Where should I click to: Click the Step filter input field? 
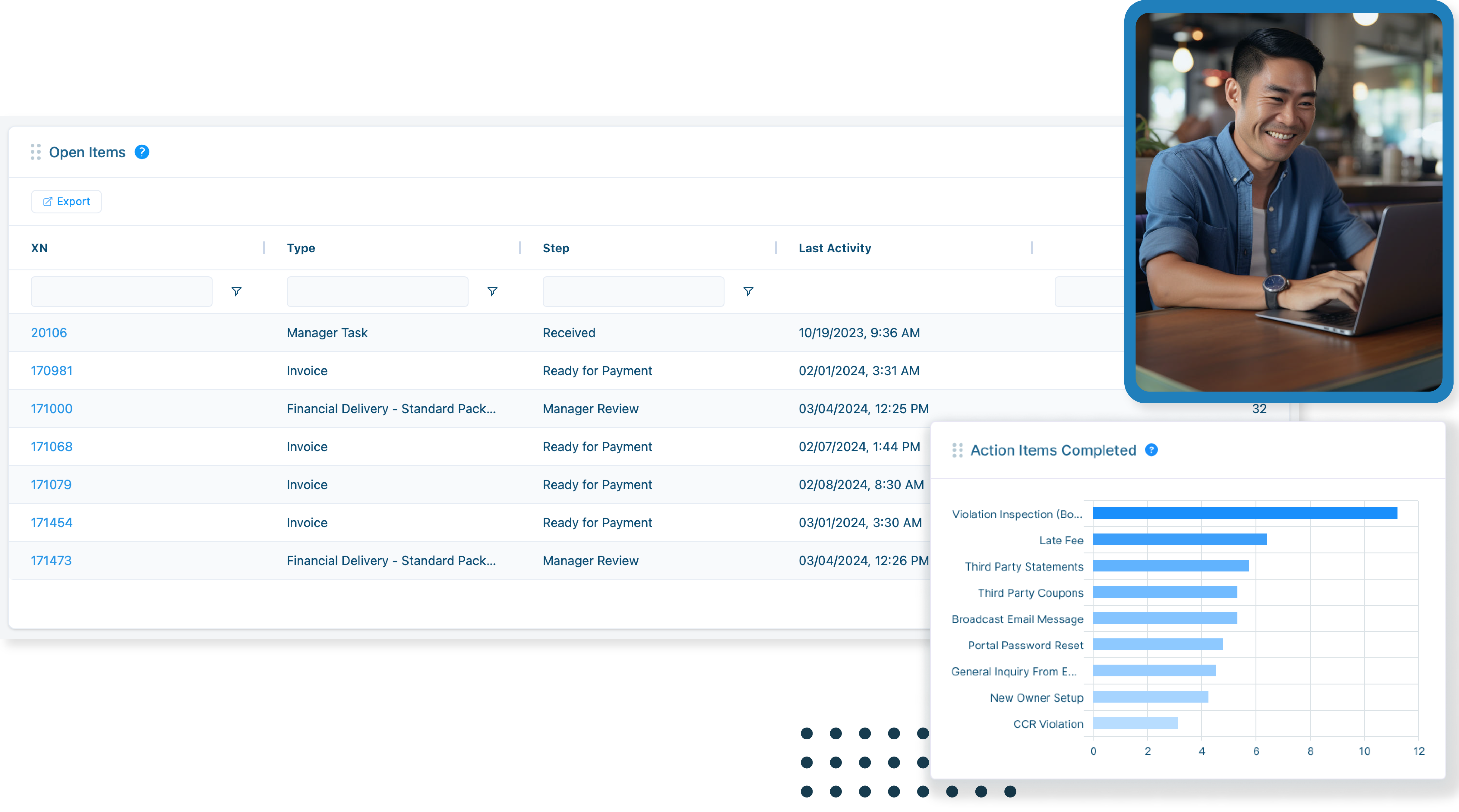(x=633, y=291)
